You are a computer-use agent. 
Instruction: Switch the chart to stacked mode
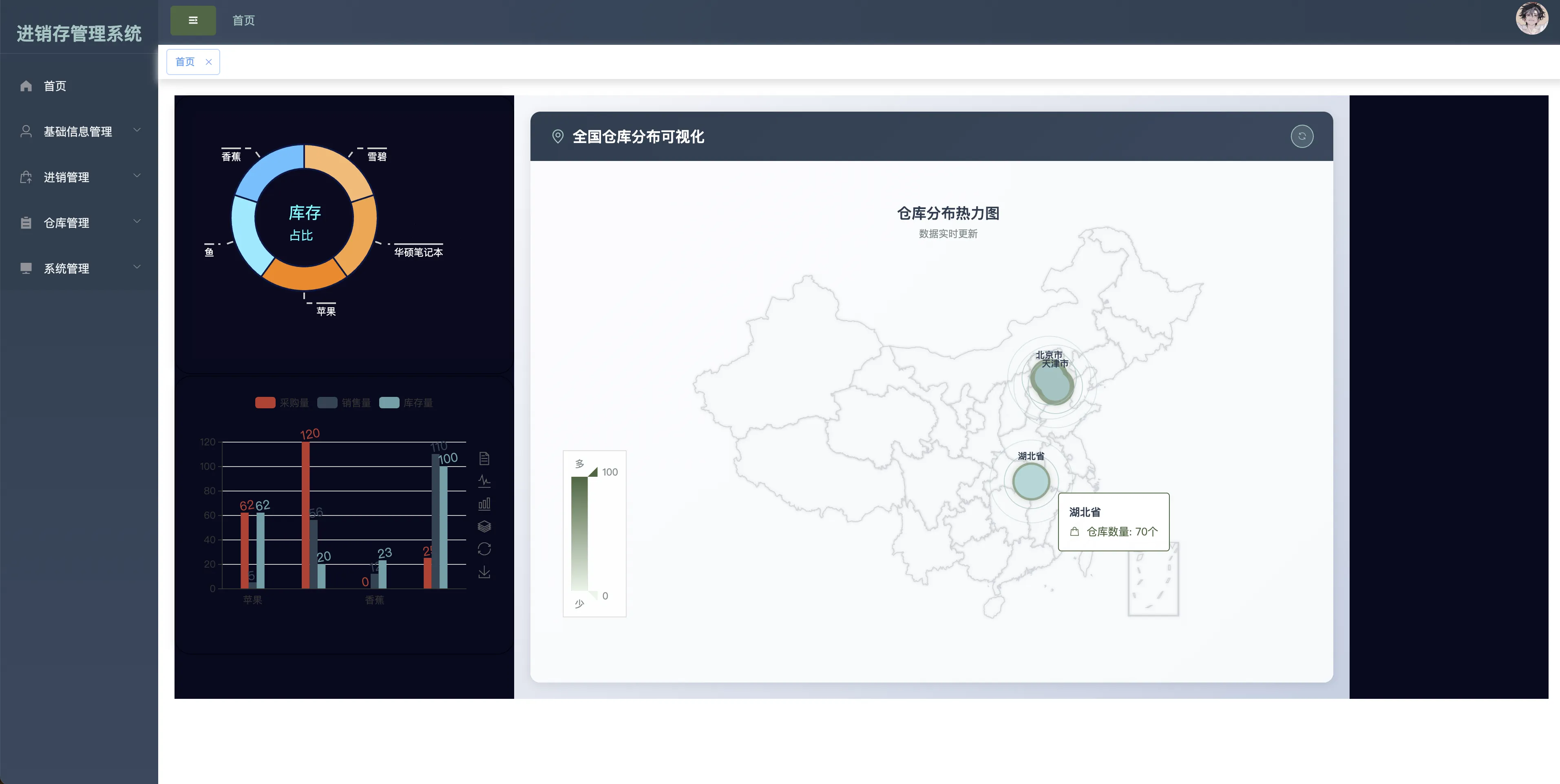tap(484, 526)
